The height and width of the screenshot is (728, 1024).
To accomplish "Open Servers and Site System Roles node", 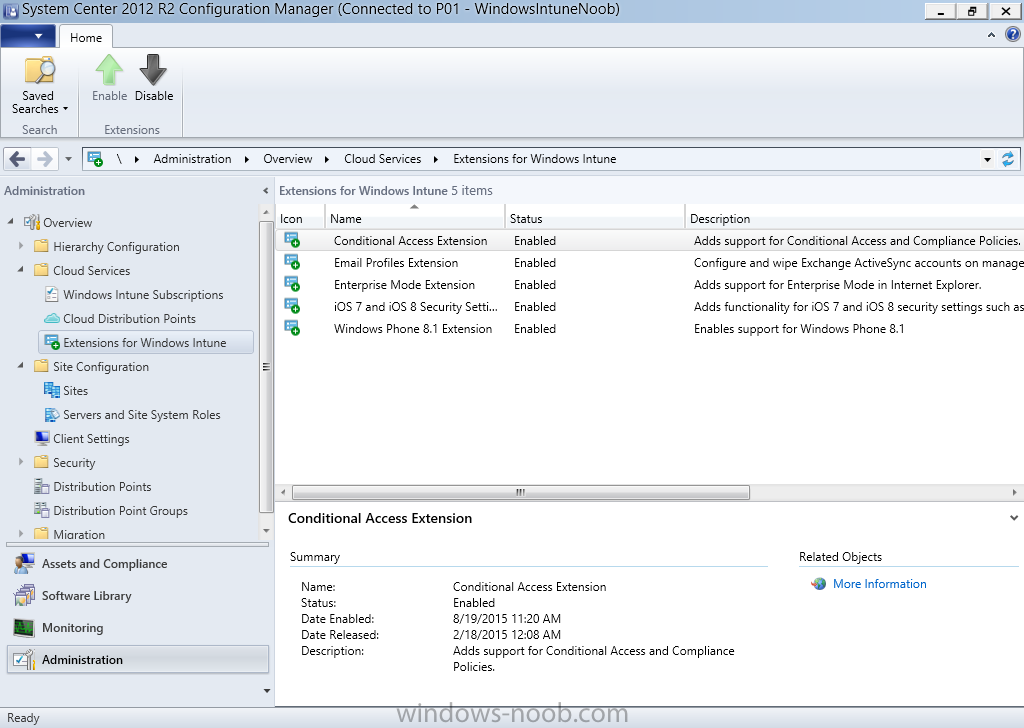I will click(142, 415).
